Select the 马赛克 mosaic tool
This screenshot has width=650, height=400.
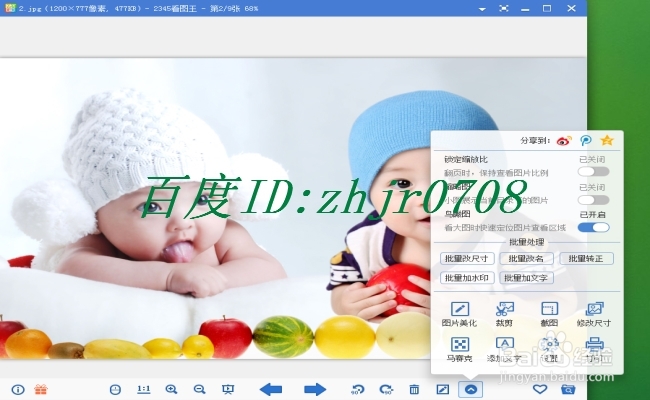tap(459, 350)
